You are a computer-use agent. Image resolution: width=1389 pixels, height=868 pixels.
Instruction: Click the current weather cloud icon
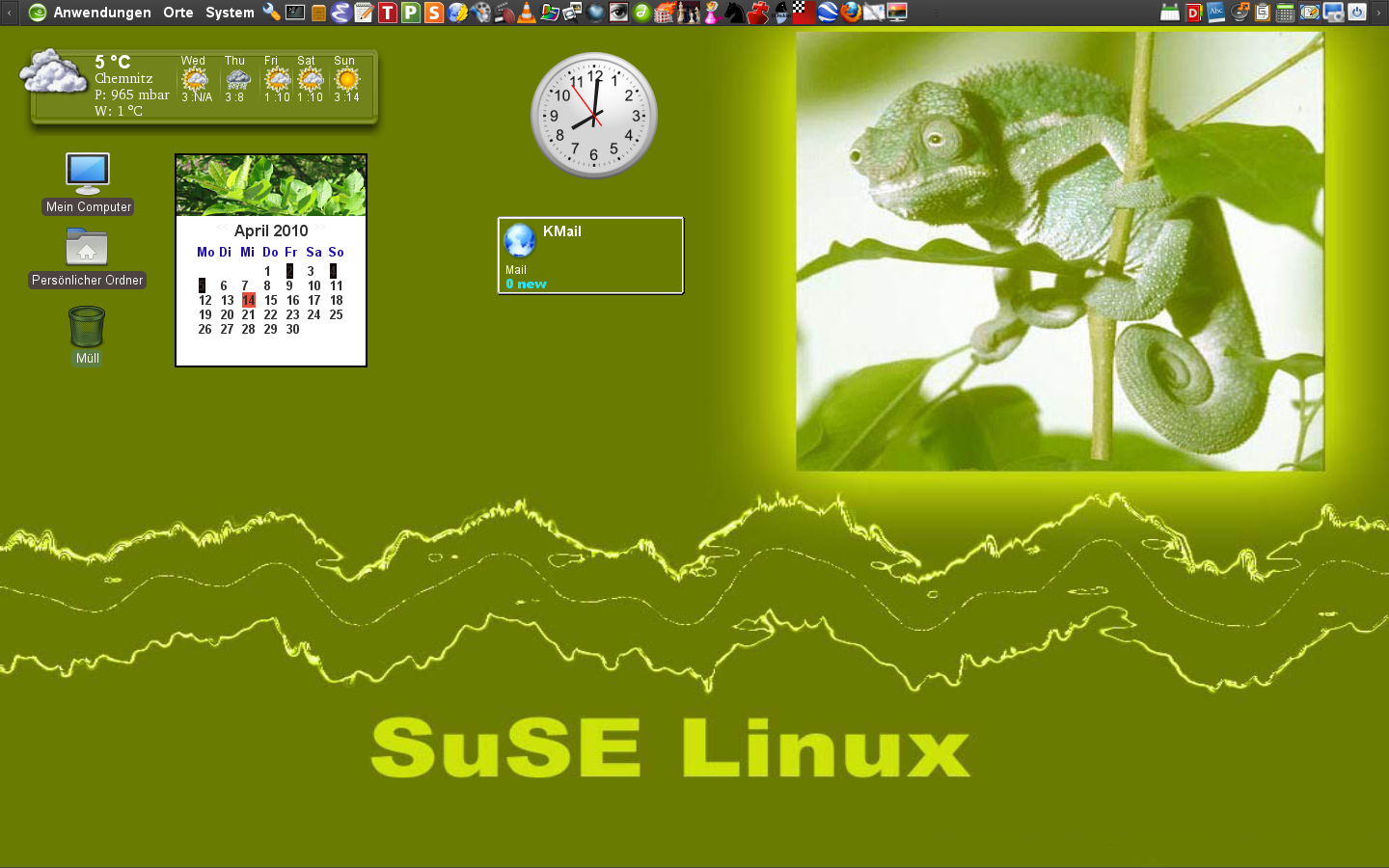(x=54, y=72)
